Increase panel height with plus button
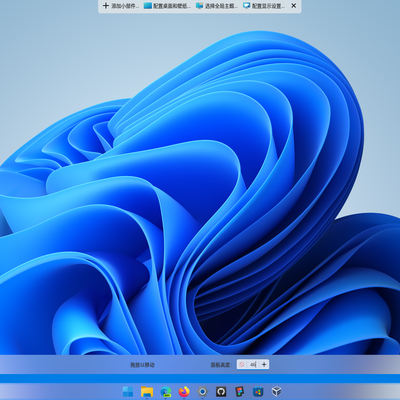This screenshot has height=400, width=400. (x=264, y=365)
